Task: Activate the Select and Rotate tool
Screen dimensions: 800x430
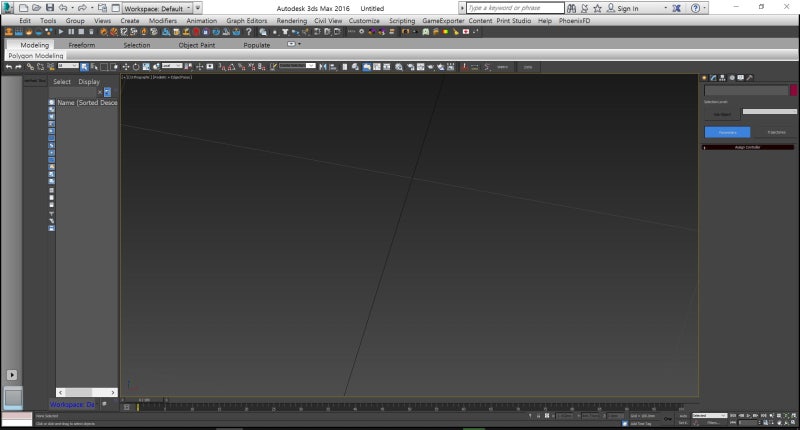Action: point(136,67)
